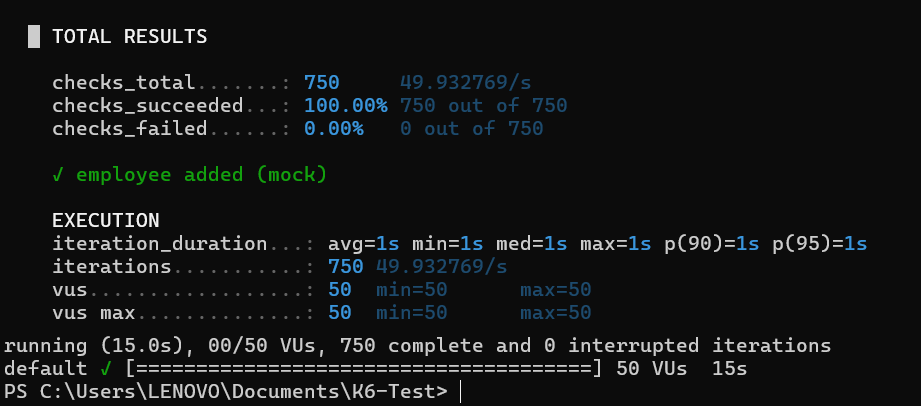Click the 0.00% checks_failed value
Screen dimensions: 921x406
pos(334,128)
